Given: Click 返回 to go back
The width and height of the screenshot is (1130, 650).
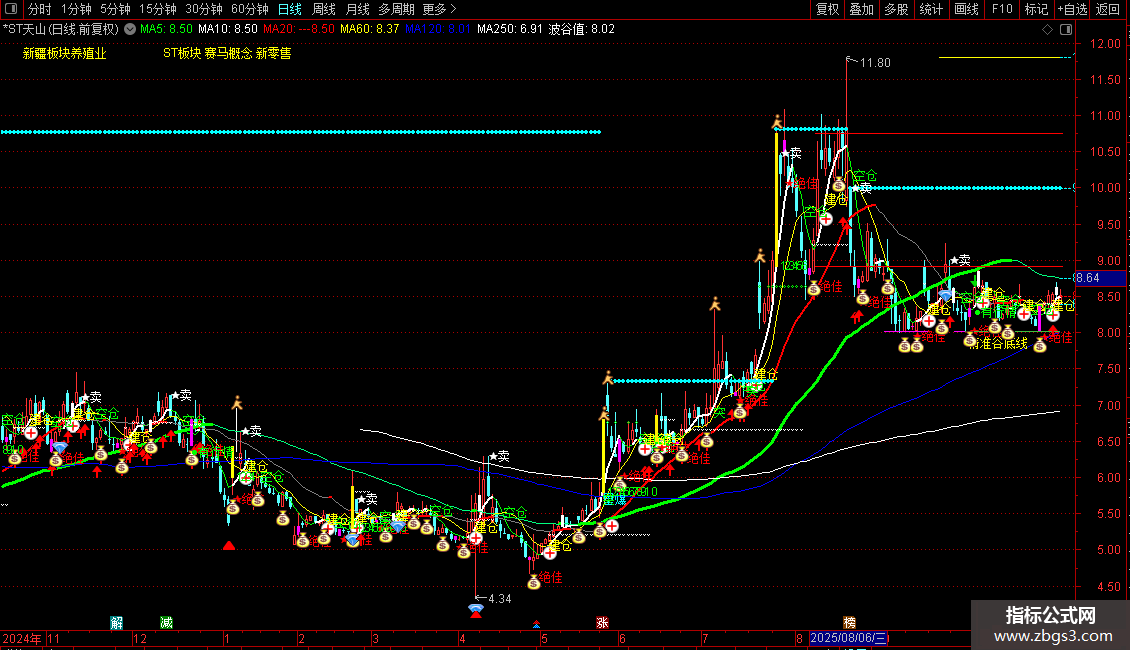Looking at the screenshot, I should 1108,9.
